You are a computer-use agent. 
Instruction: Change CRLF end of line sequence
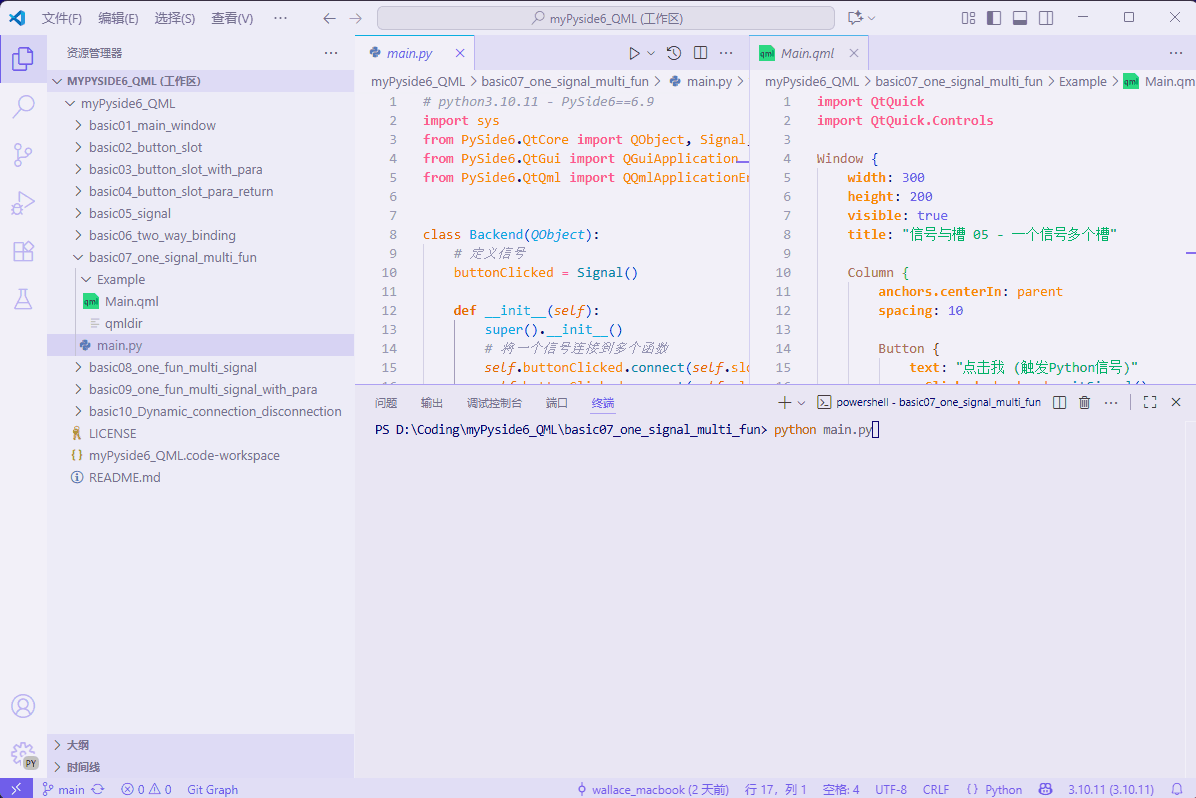click(x=936, y=790)
